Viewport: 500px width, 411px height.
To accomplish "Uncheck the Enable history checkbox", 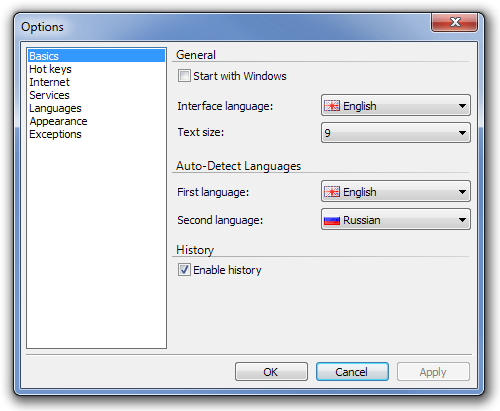I will (184, 270).
